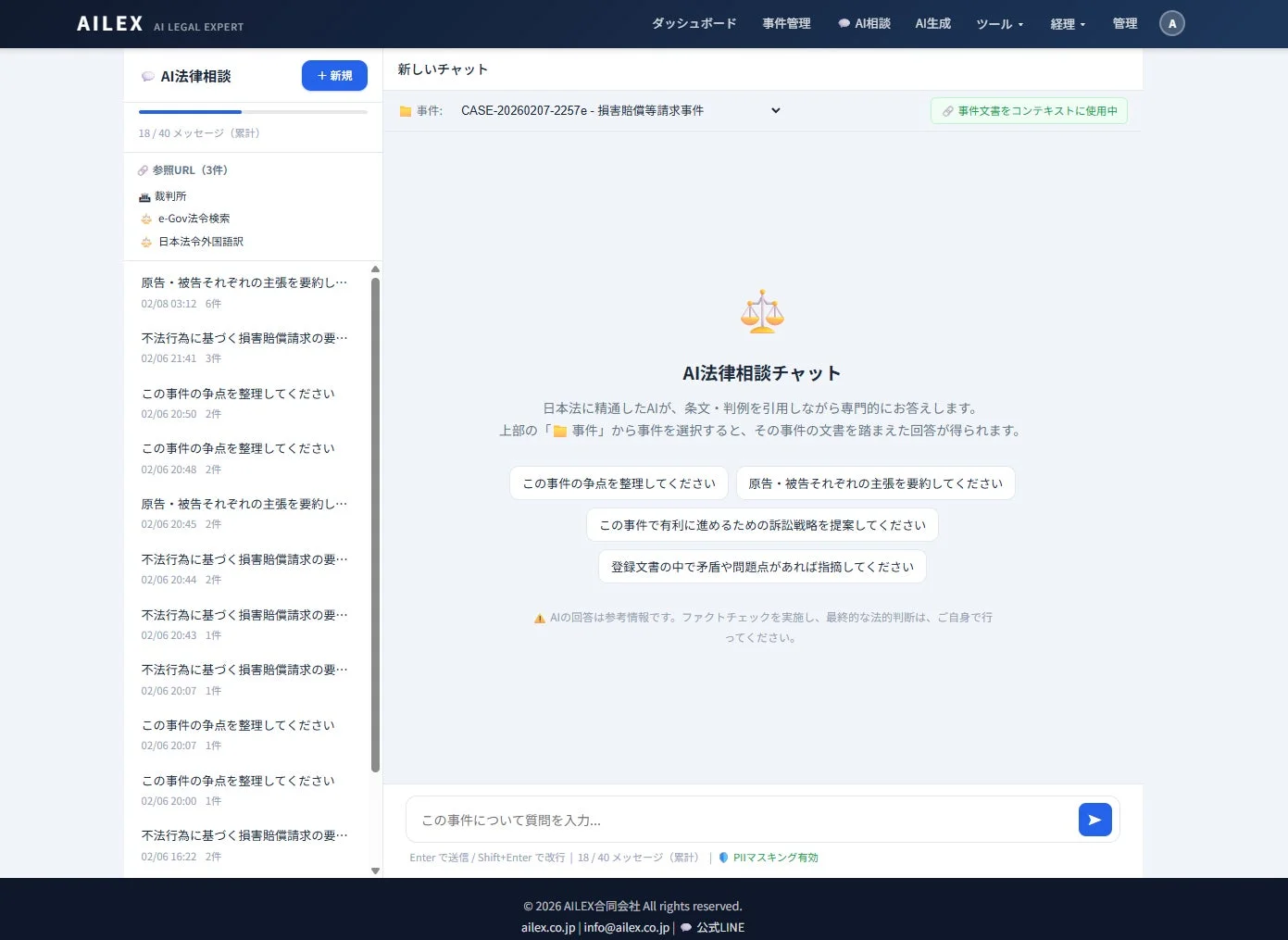This screenshot has width=1288, height=940.
Task: Toggle PIIマスキング有効 indicator
Action: click(774, 858)
